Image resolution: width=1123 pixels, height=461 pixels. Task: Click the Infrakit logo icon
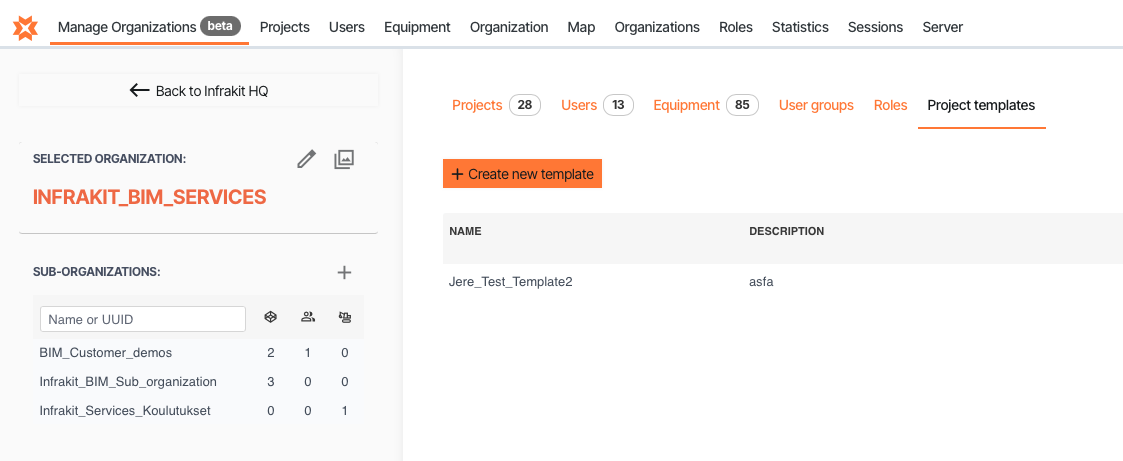25,27
